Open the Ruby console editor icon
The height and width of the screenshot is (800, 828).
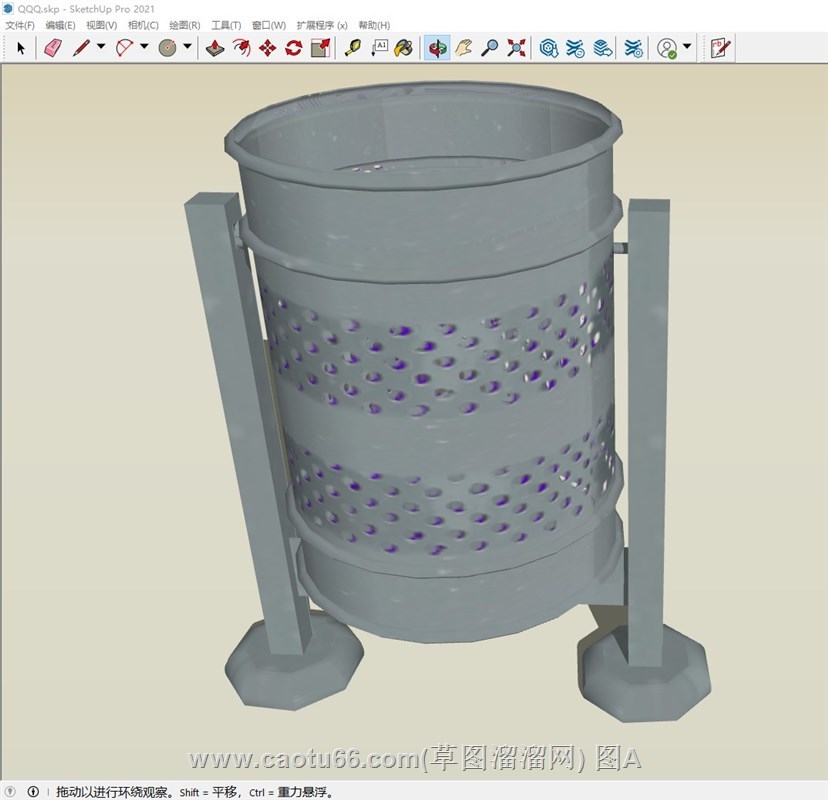click(x=720, y=47)
